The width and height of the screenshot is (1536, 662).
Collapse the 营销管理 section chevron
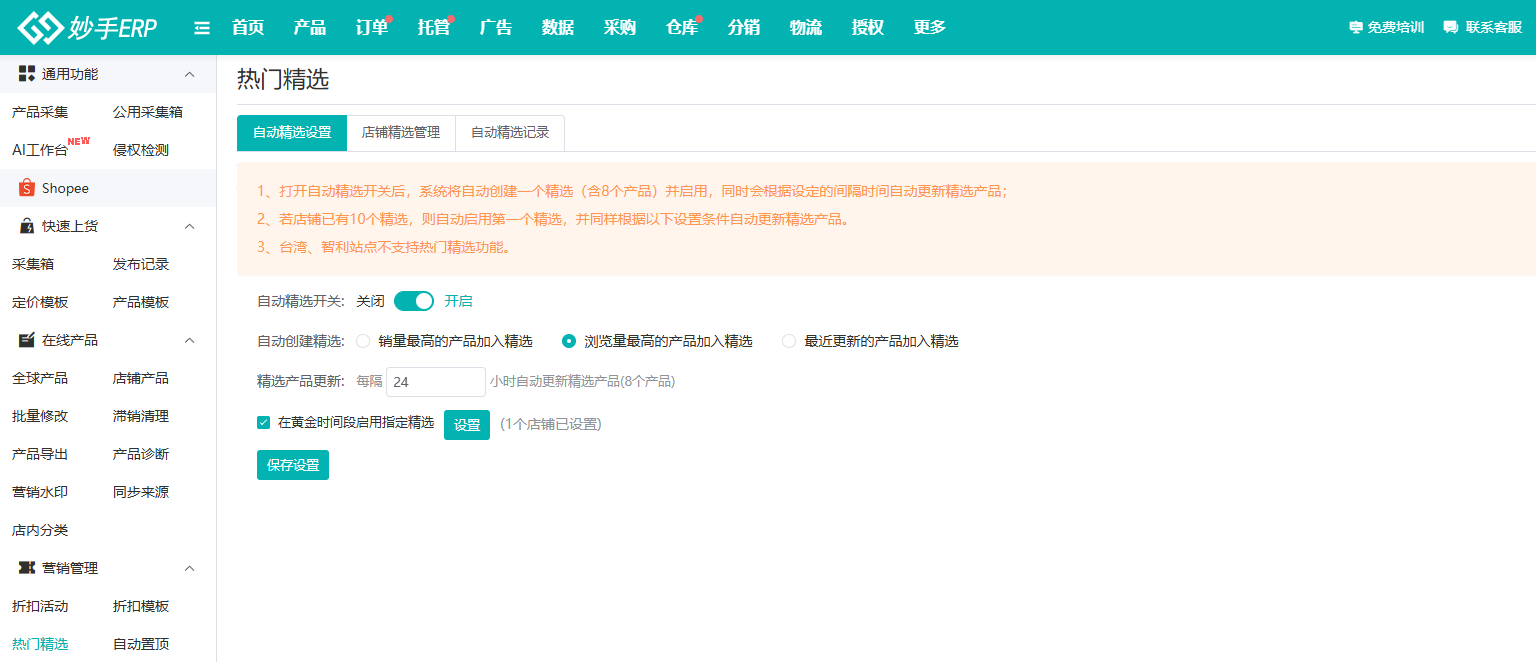189,567
